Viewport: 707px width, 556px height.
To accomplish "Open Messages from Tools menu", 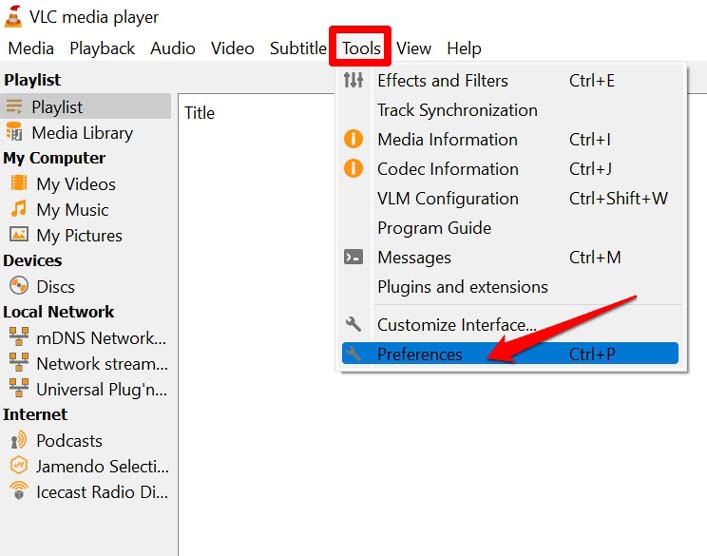I will 510,257.
